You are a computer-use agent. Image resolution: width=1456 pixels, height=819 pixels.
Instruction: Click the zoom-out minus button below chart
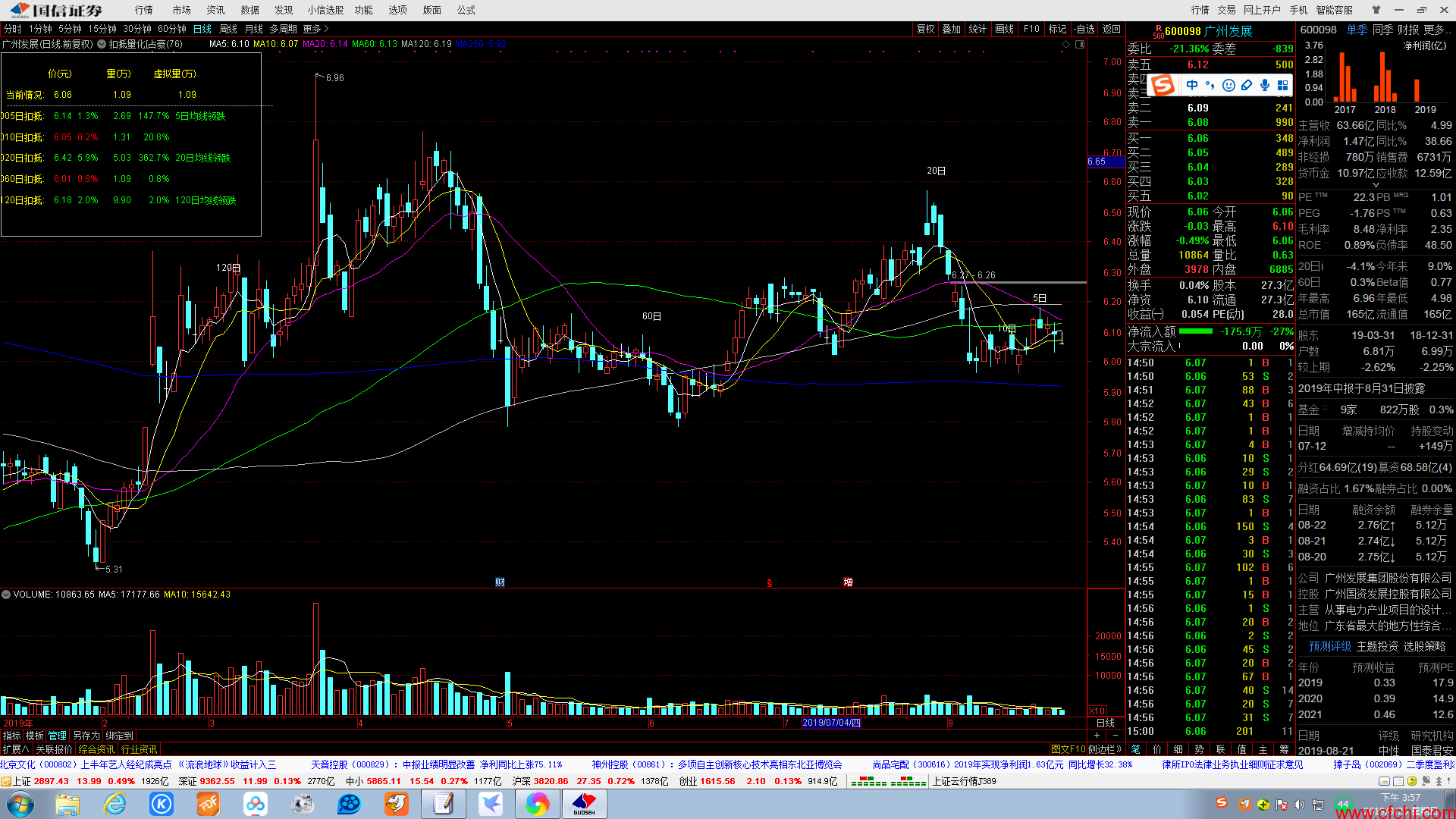1115,736
